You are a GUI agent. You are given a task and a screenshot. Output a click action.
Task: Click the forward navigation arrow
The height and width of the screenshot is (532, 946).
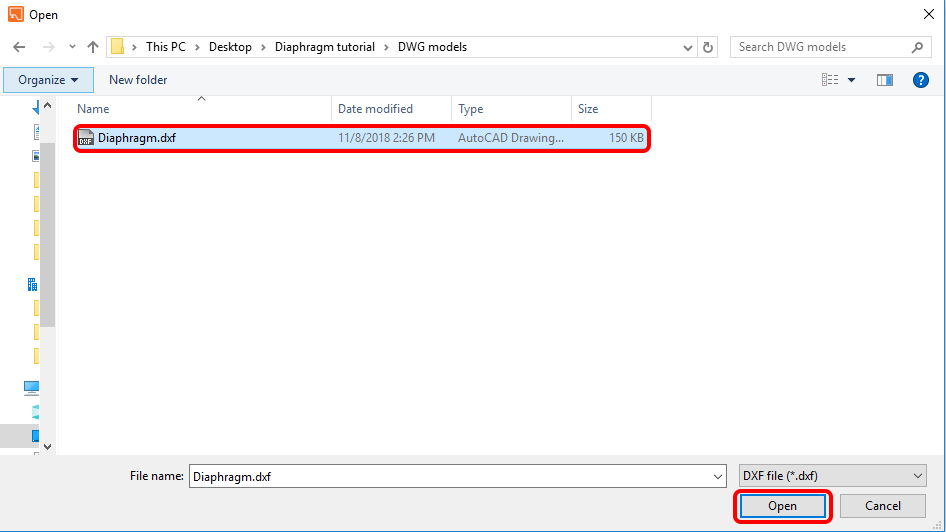pos(48,47)
